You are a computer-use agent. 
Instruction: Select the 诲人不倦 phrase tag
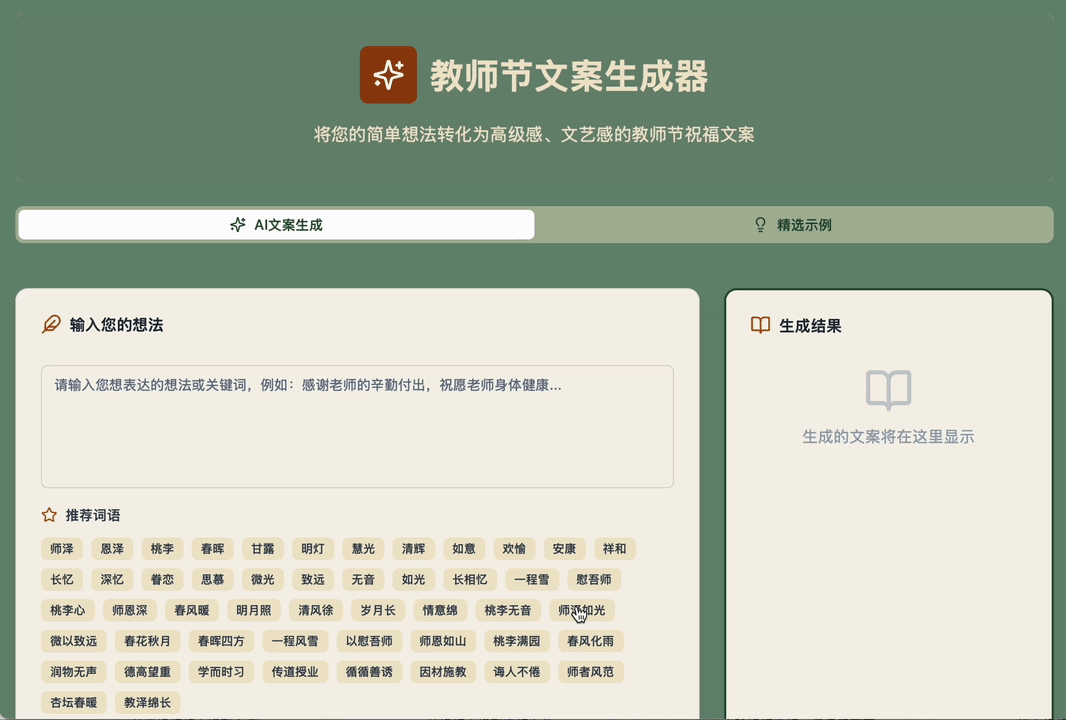point(515,672)
